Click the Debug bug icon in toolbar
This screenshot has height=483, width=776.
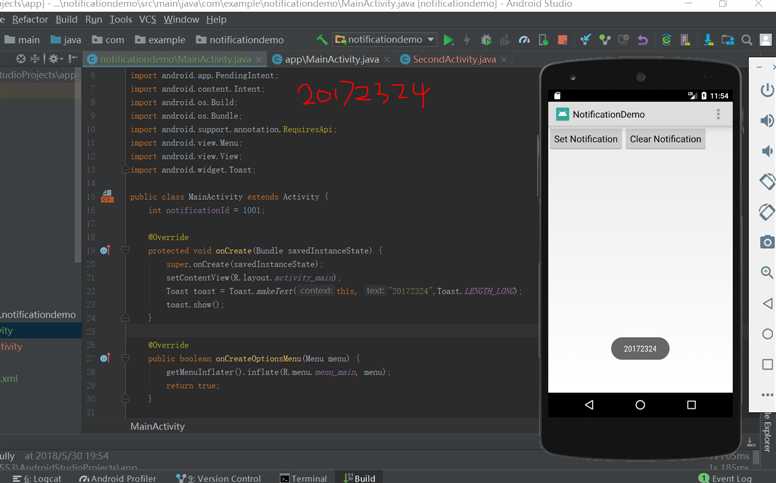click(x=486, y=40)
